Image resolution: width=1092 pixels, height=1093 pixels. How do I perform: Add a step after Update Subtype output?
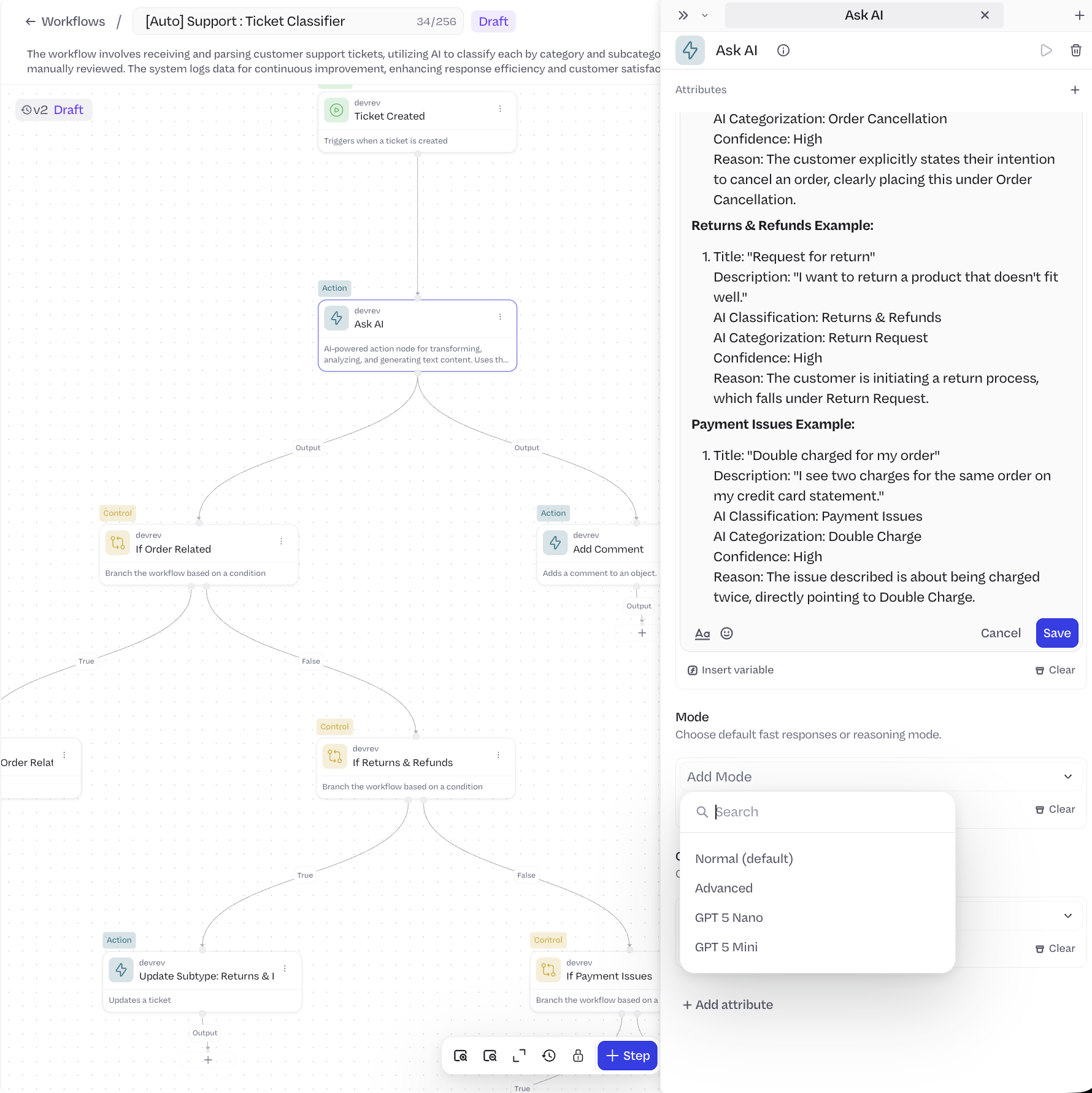click(x=207, y=1060)
